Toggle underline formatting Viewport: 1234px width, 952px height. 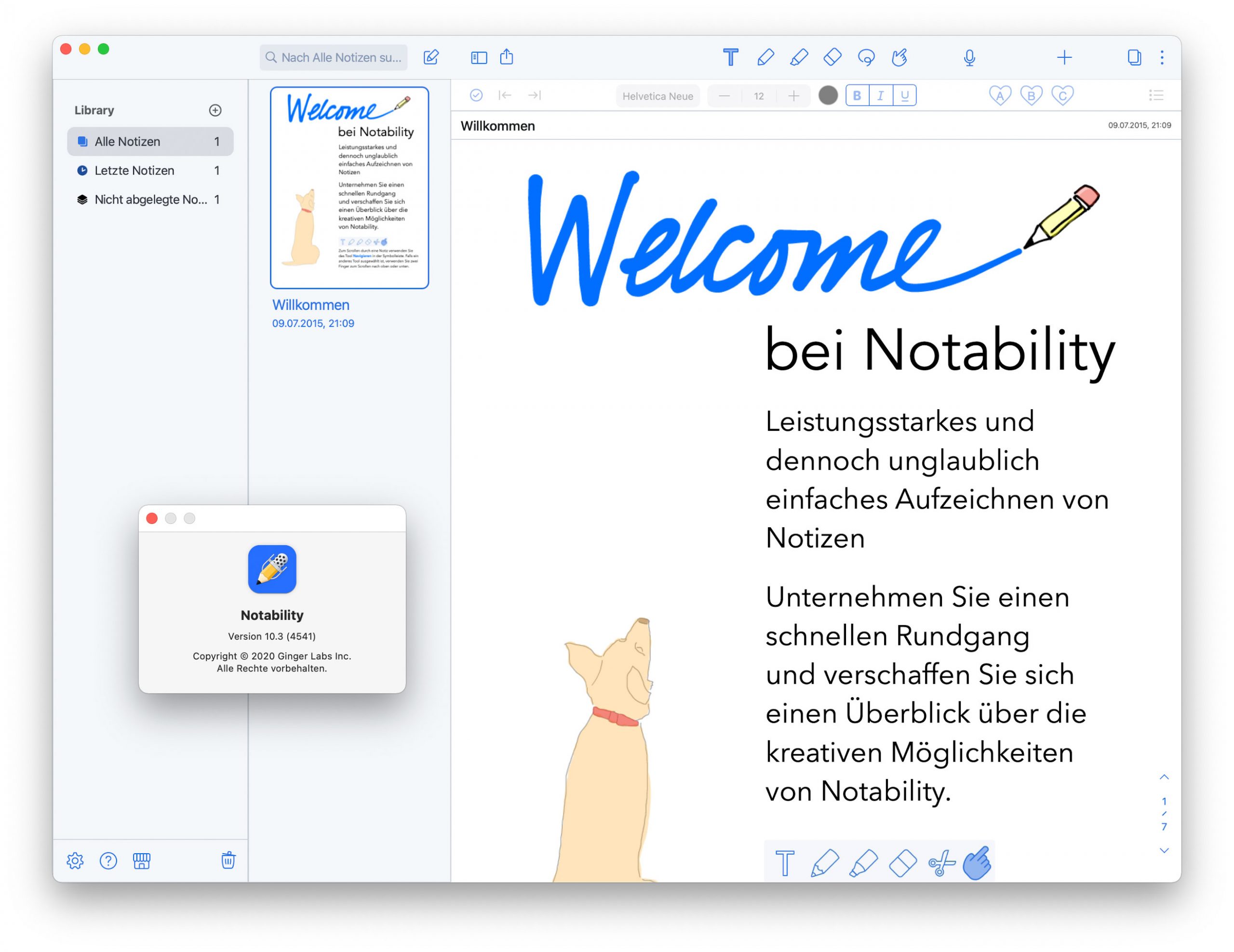point(905,95)
